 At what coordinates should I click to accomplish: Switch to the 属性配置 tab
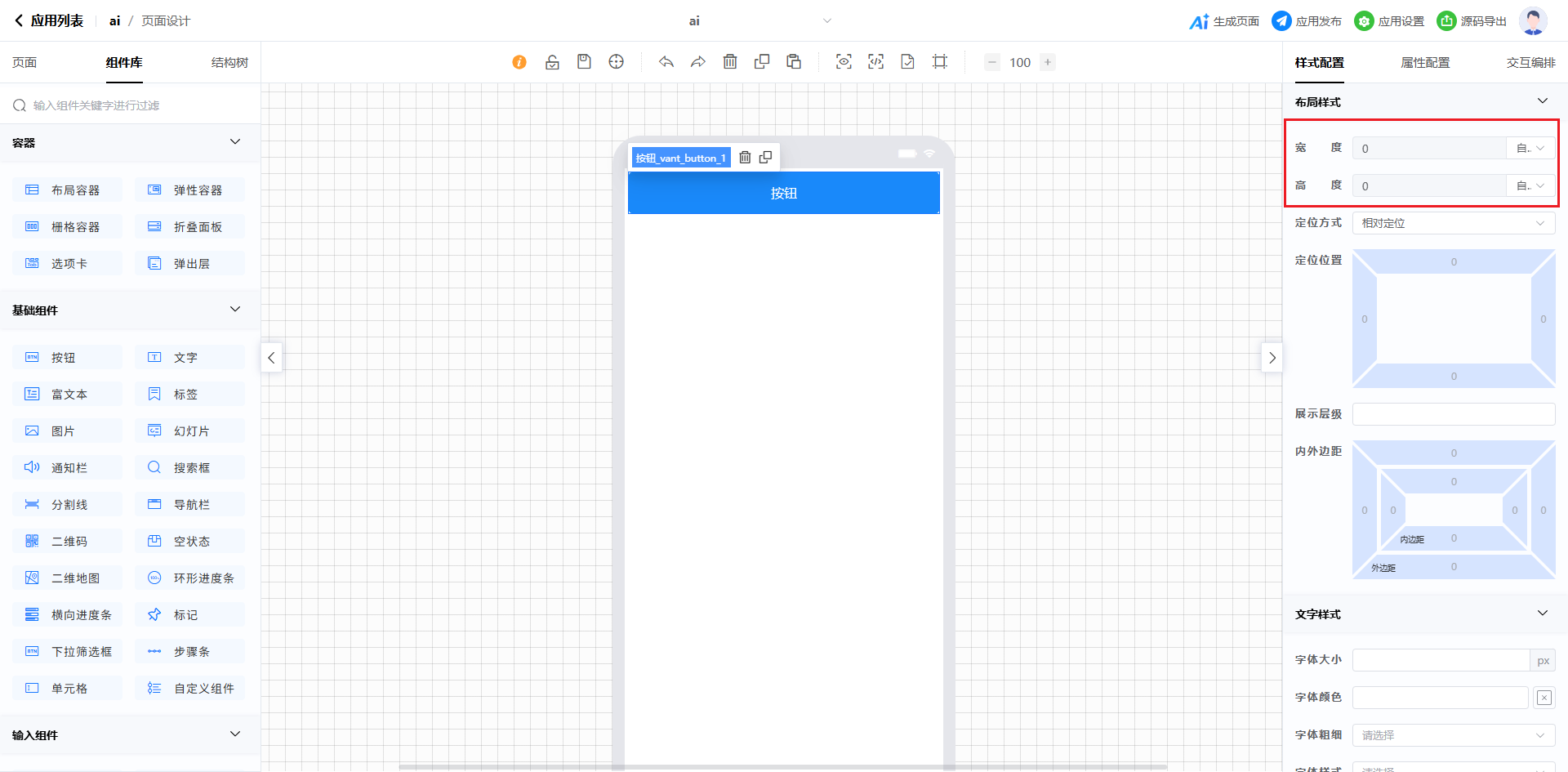pyautogui.click(x=1425, y=63)
